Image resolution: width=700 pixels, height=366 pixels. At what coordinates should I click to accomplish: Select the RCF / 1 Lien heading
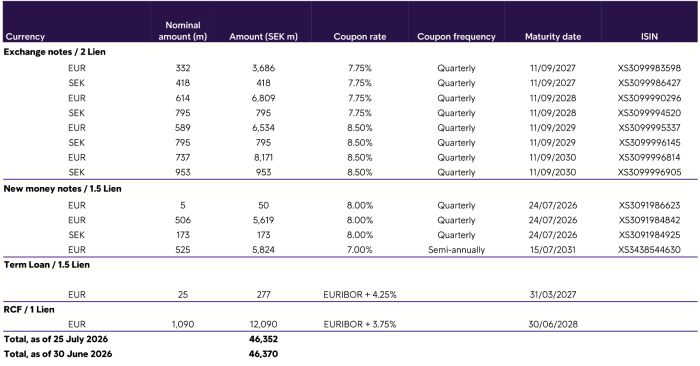click(x=29, y=309)
